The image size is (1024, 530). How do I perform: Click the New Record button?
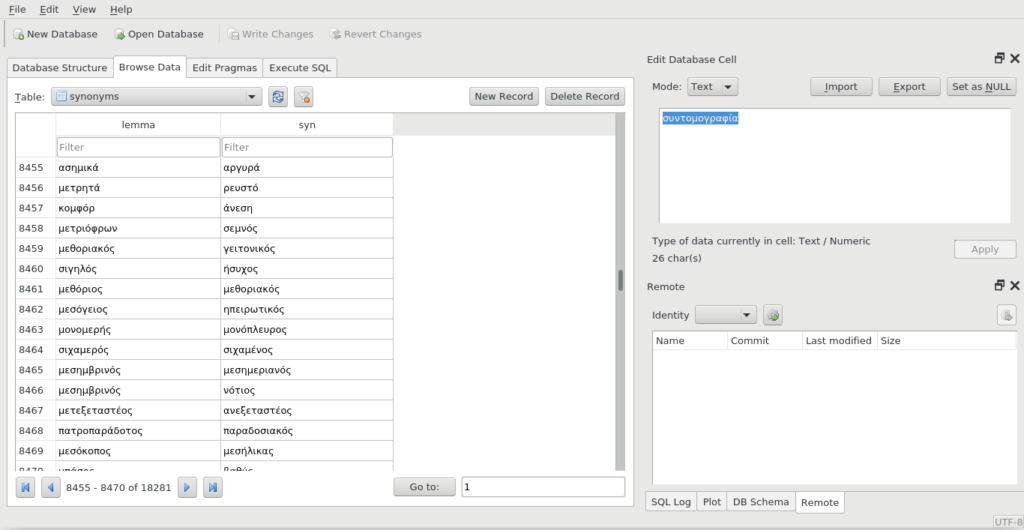click(x=504, y=97)
